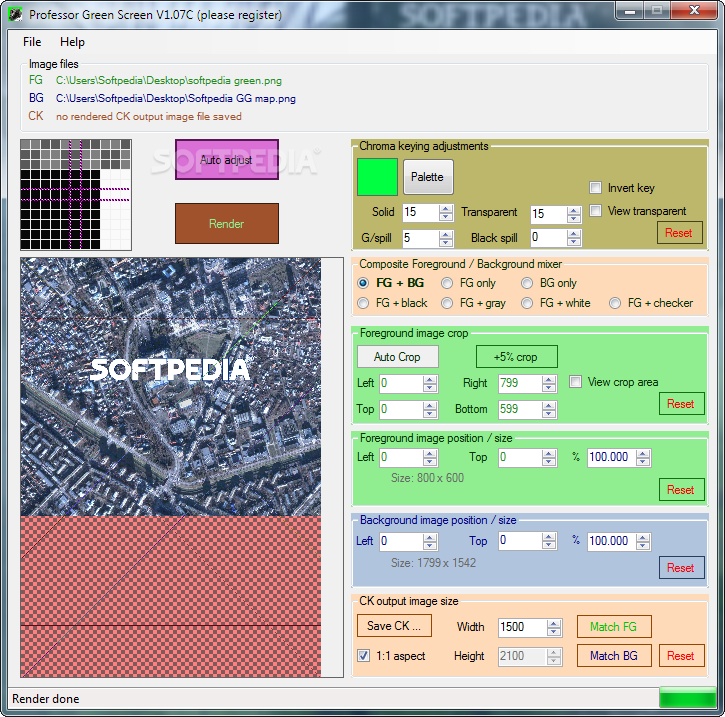Click the Auto adjust button
The width and height of the screenshot is (725, 717).
click(x=227, y=159)
